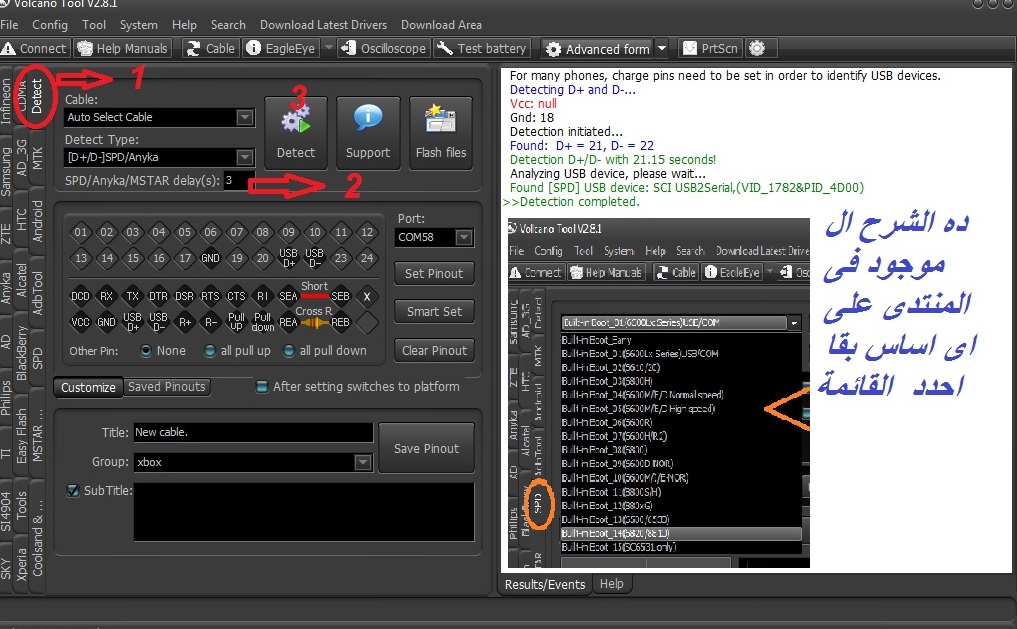The width and height of the screenshot is (1017, 629).
Task: Click the Clear Pinout button
Action: [434, 350]
